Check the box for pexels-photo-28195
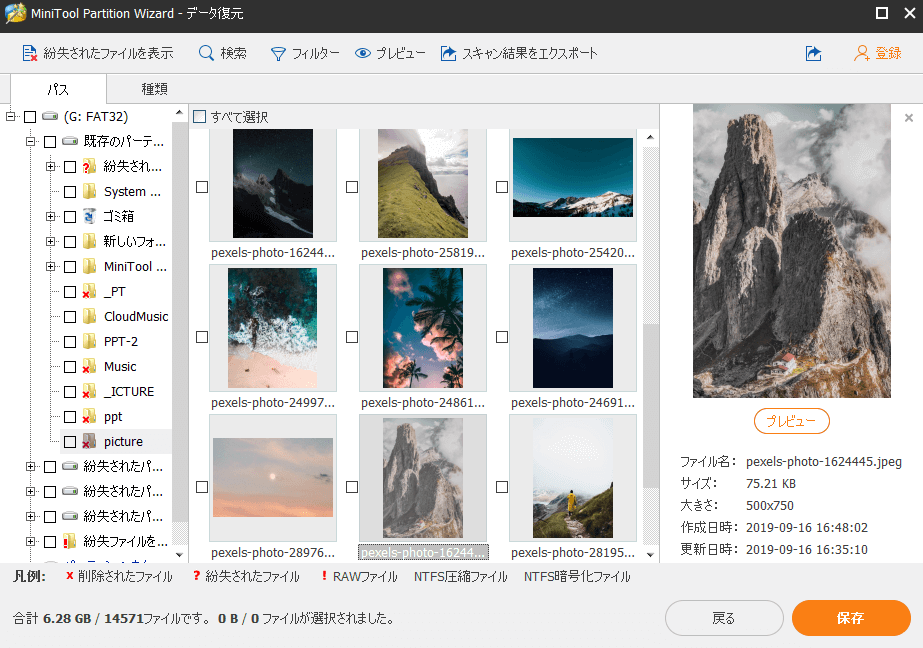 502,487
